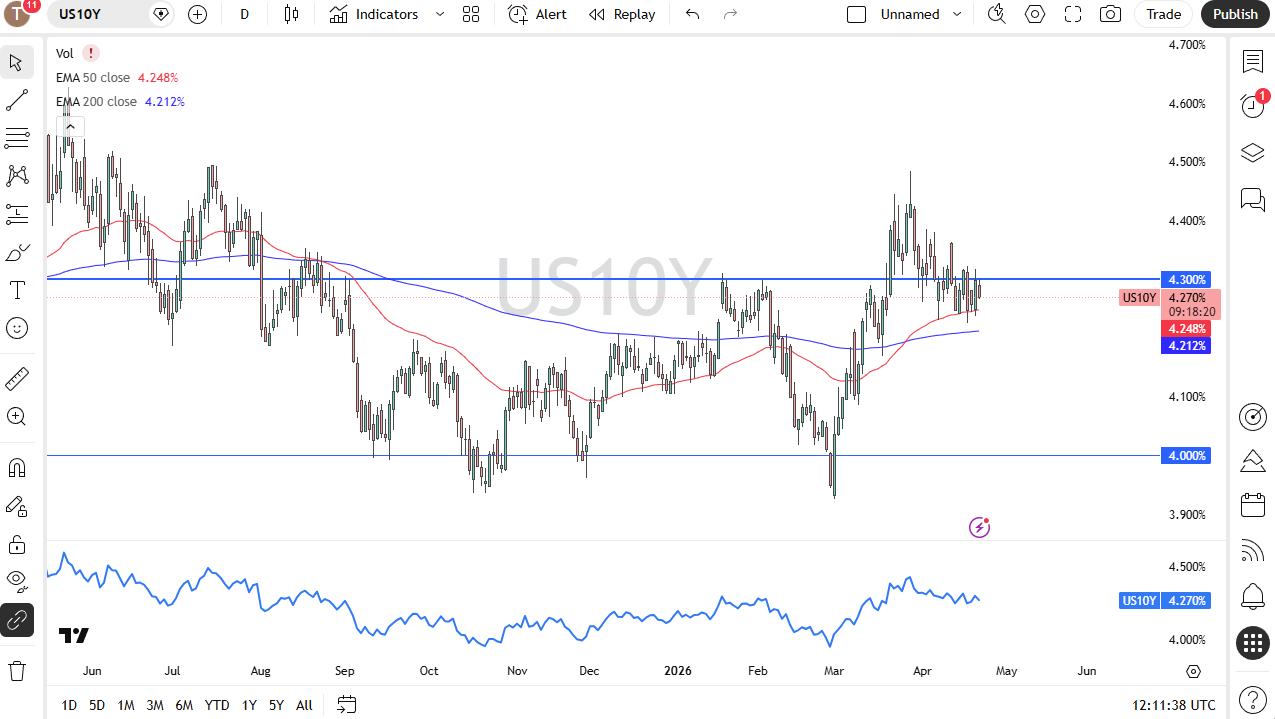Open the calendar panel icon
This screenshot has width=1275, height=719.
(x=1253, y=505)
